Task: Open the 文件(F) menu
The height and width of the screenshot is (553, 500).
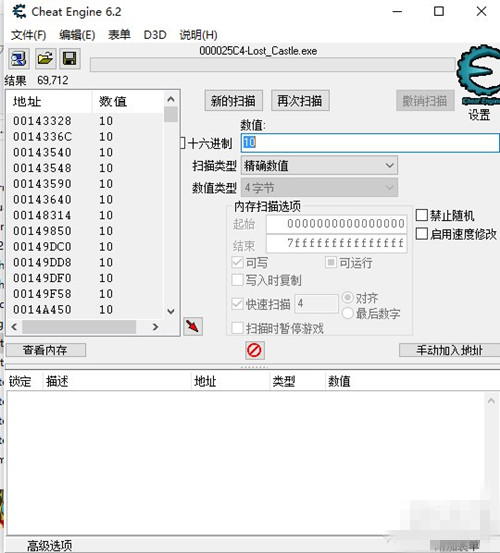Action: point(29,35)
